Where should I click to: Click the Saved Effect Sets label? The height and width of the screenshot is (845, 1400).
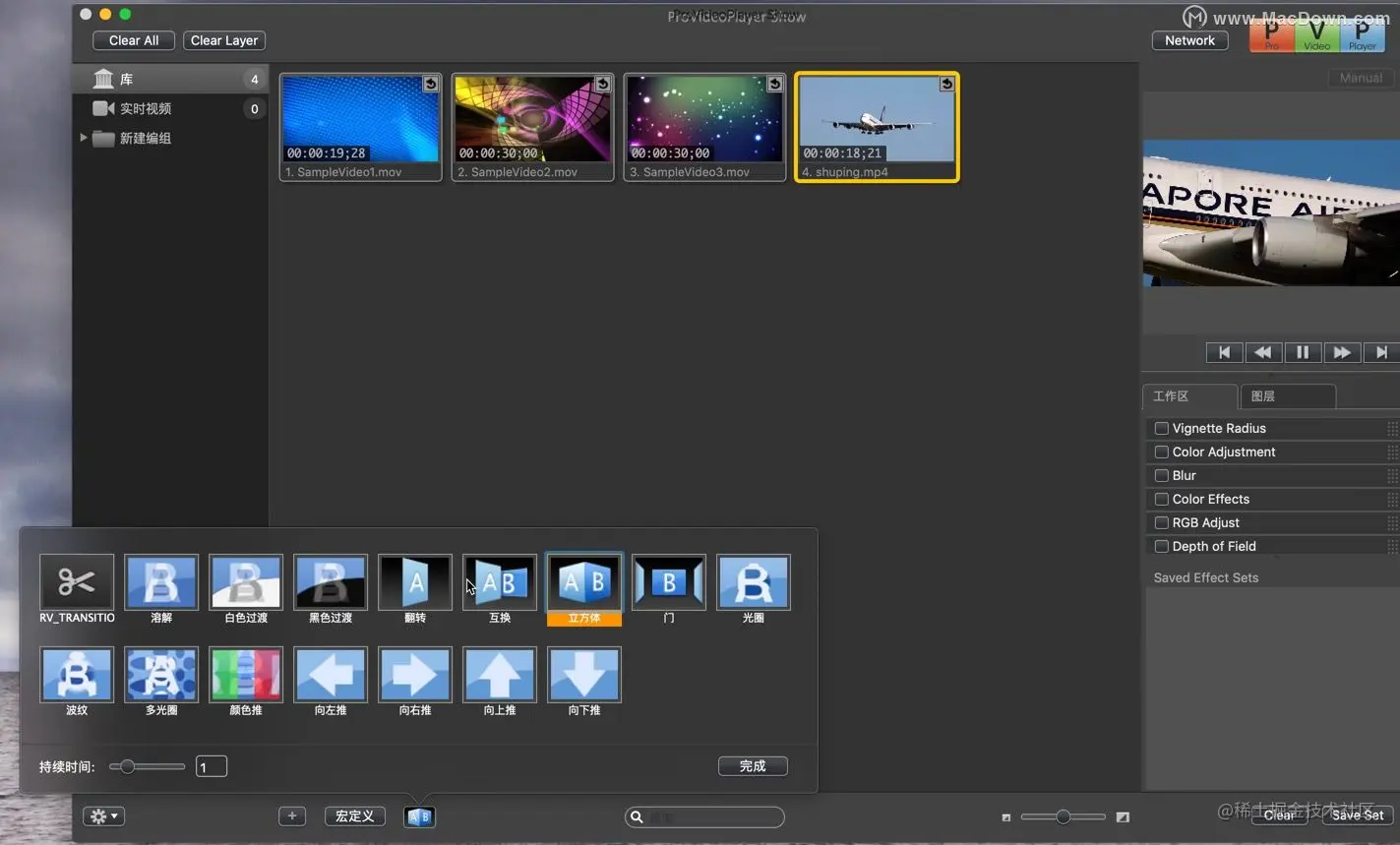1206,577
